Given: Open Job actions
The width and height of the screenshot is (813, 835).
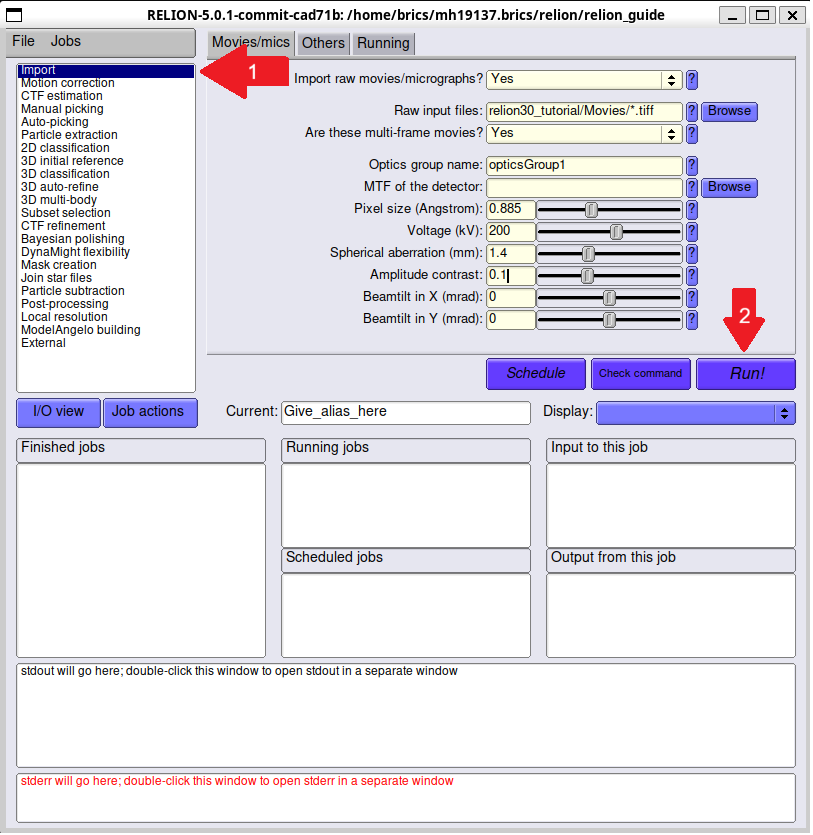Looking at the screenshot, I should pos(150,412).
